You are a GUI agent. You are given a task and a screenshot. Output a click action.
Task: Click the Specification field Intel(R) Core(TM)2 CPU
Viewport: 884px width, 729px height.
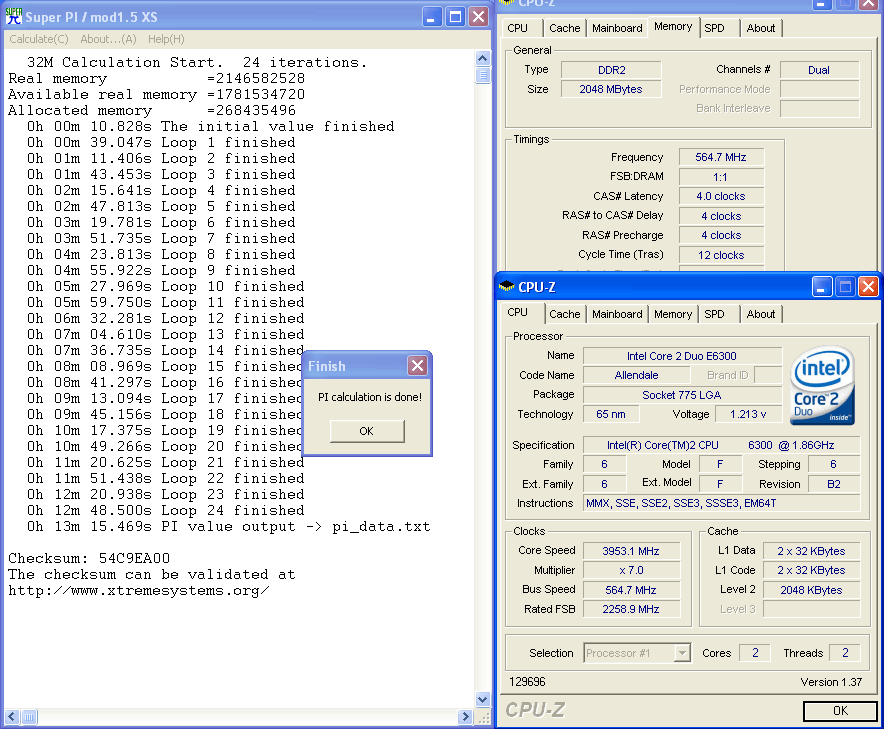click(x=721, y=445)
